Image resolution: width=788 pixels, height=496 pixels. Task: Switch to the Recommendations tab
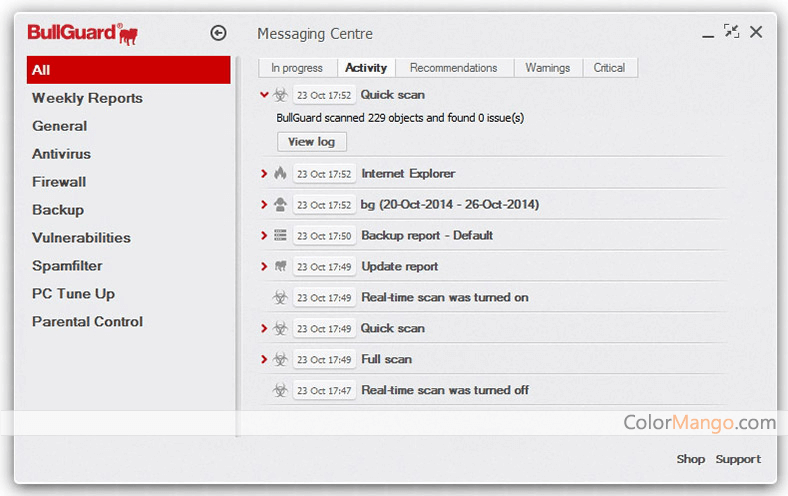tap(453, 68)
